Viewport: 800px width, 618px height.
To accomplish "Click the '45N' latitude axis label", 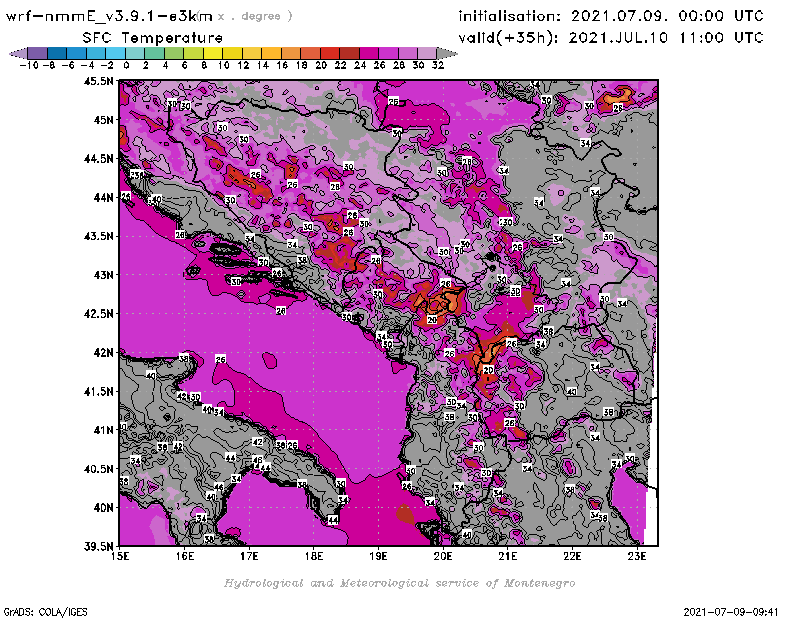I will [103, 120].
